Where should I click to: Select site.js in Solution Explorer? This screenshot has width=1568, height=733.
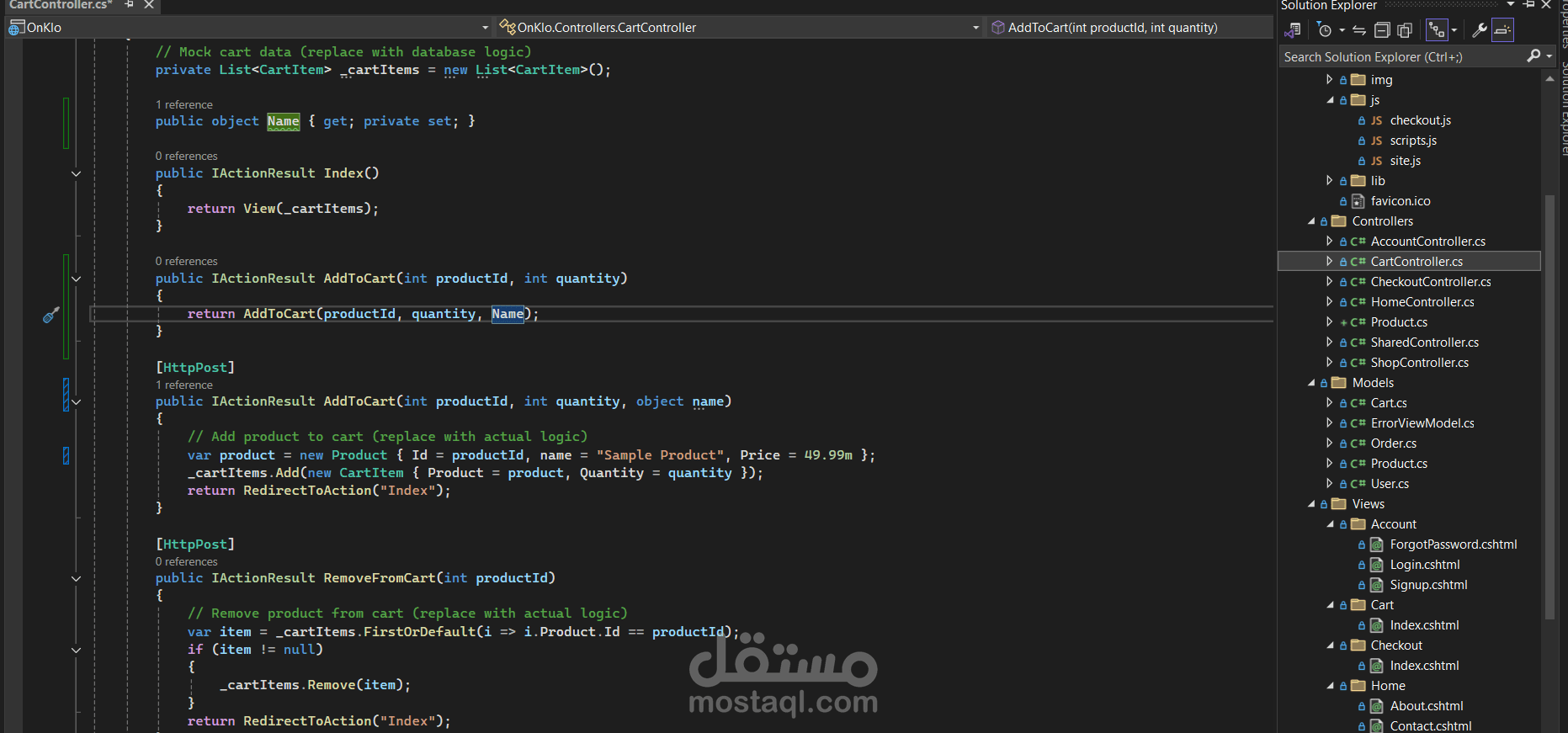tap(1405, 161)
